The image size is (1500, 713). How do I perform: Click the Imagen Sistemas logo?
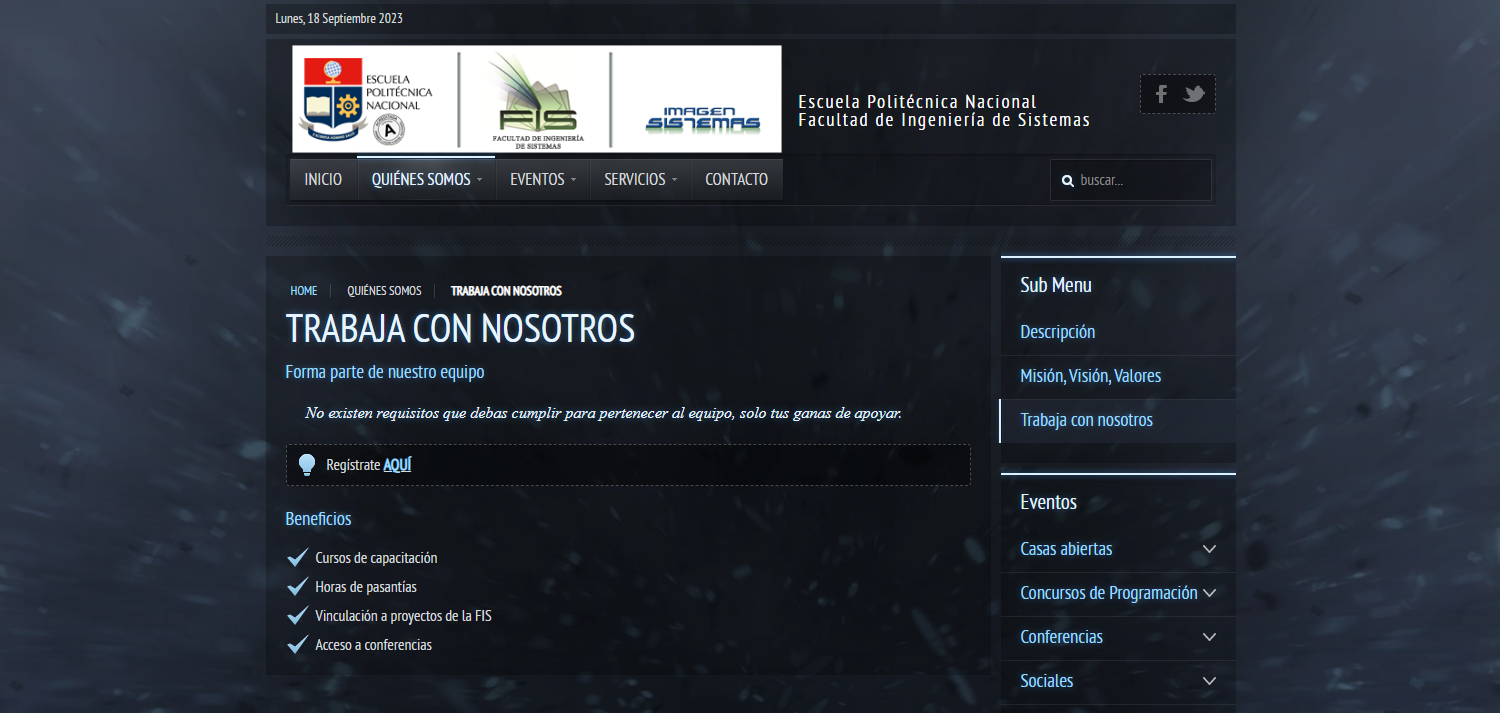click(x=702, y=118)
